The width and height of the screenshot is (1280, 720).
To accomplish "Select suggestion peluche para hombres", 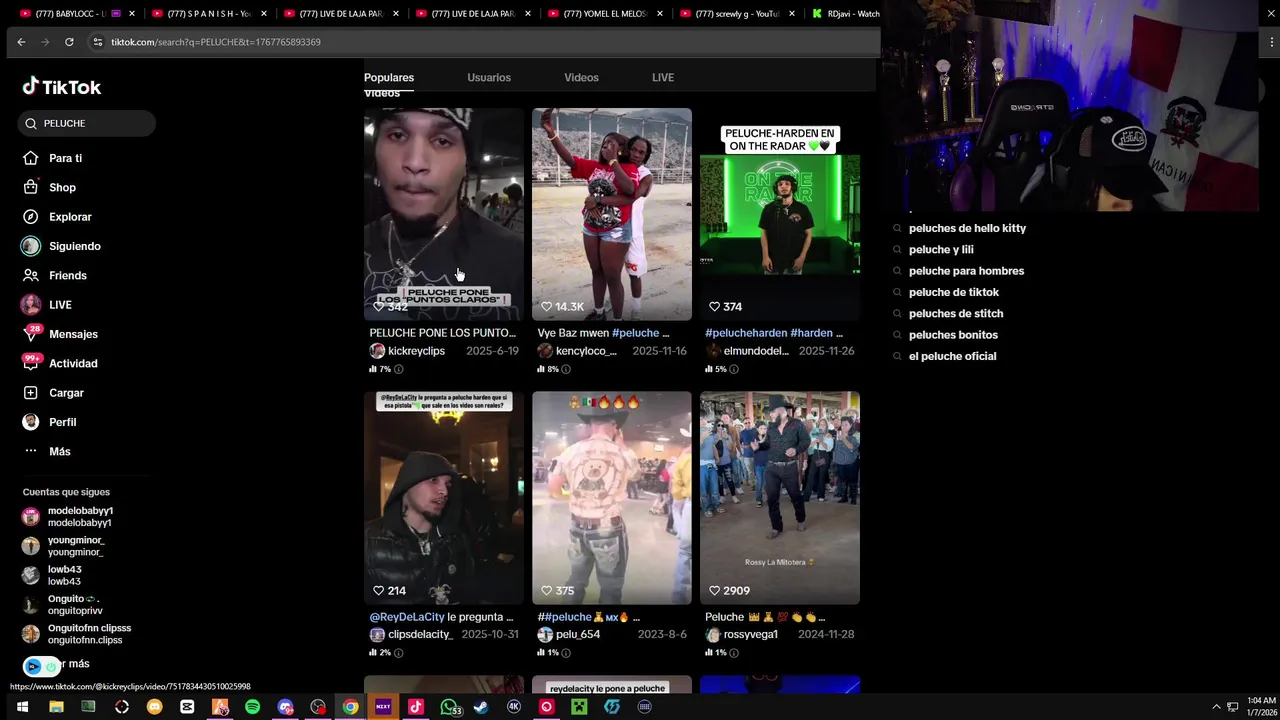I will click(x=966, y=271).
